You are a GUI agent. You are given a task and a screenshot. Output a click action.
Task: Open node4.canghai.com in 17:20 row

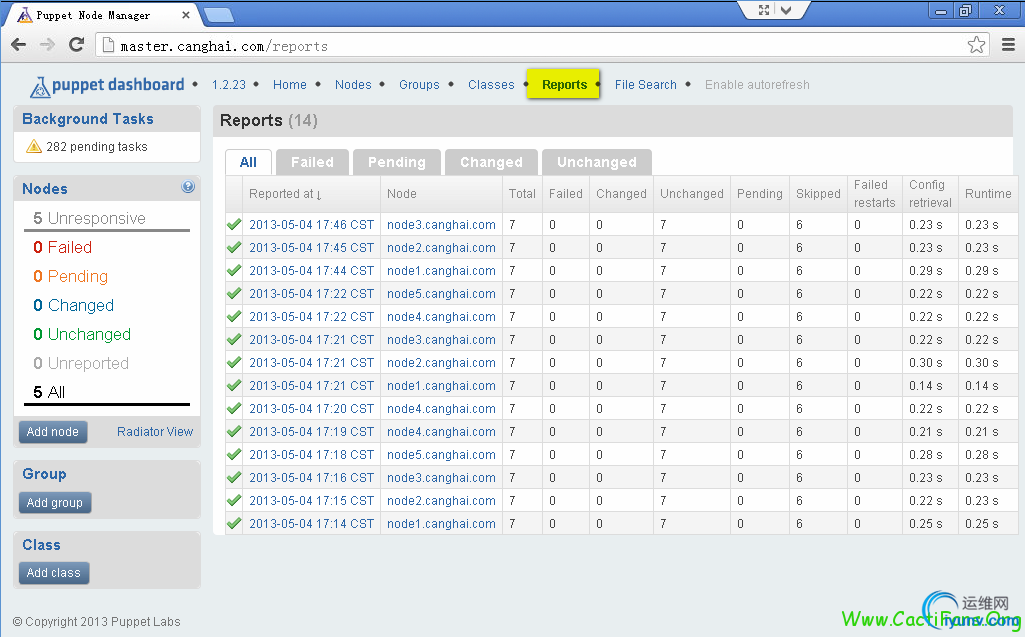[x=441, y=408]
